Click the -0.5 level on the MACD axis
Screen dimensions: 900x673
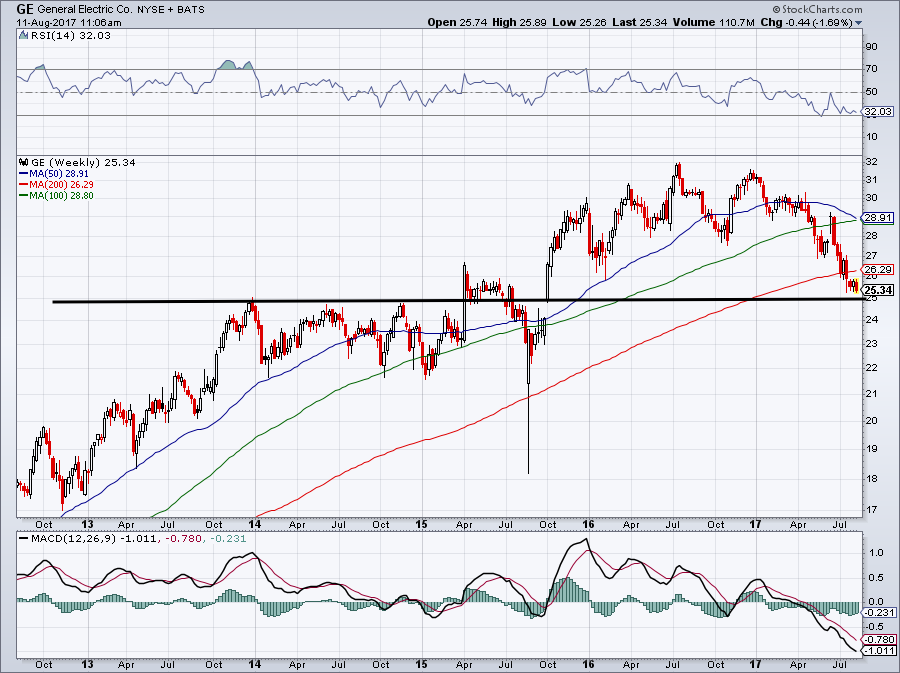(874, 627)
